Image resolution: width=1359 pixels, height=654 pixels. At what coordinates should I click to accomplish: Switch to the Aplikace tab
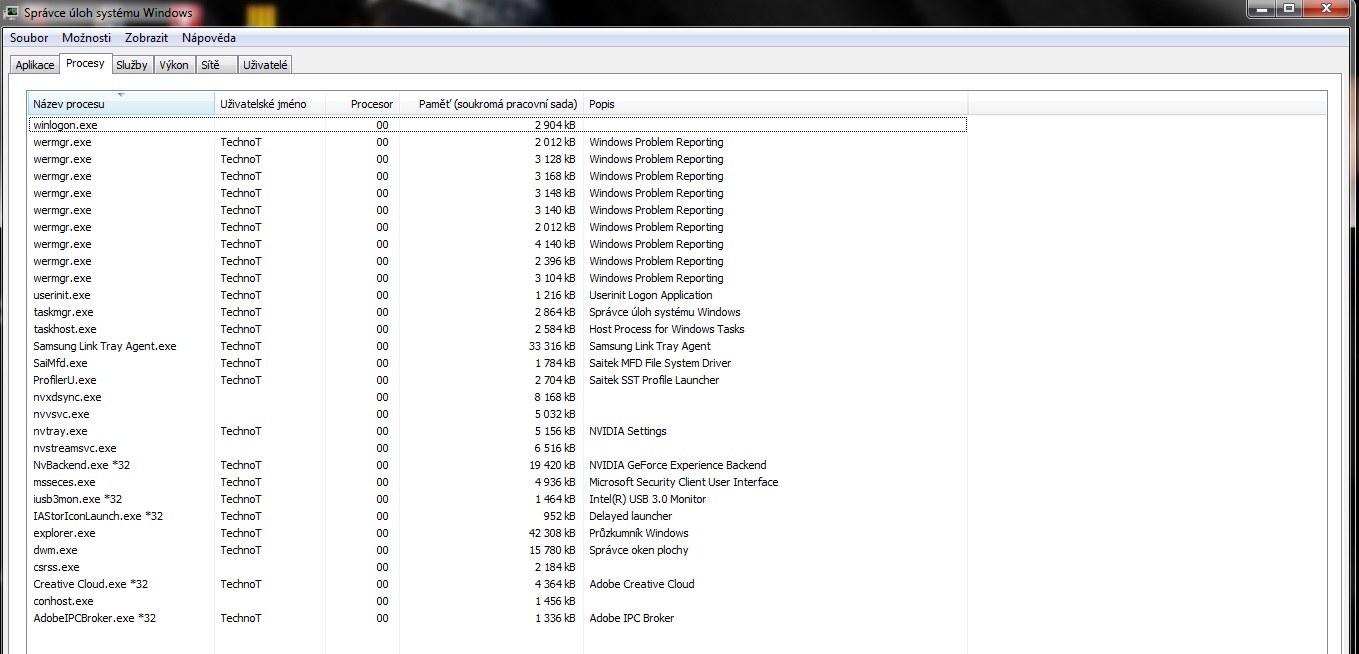tap(35, 65)
